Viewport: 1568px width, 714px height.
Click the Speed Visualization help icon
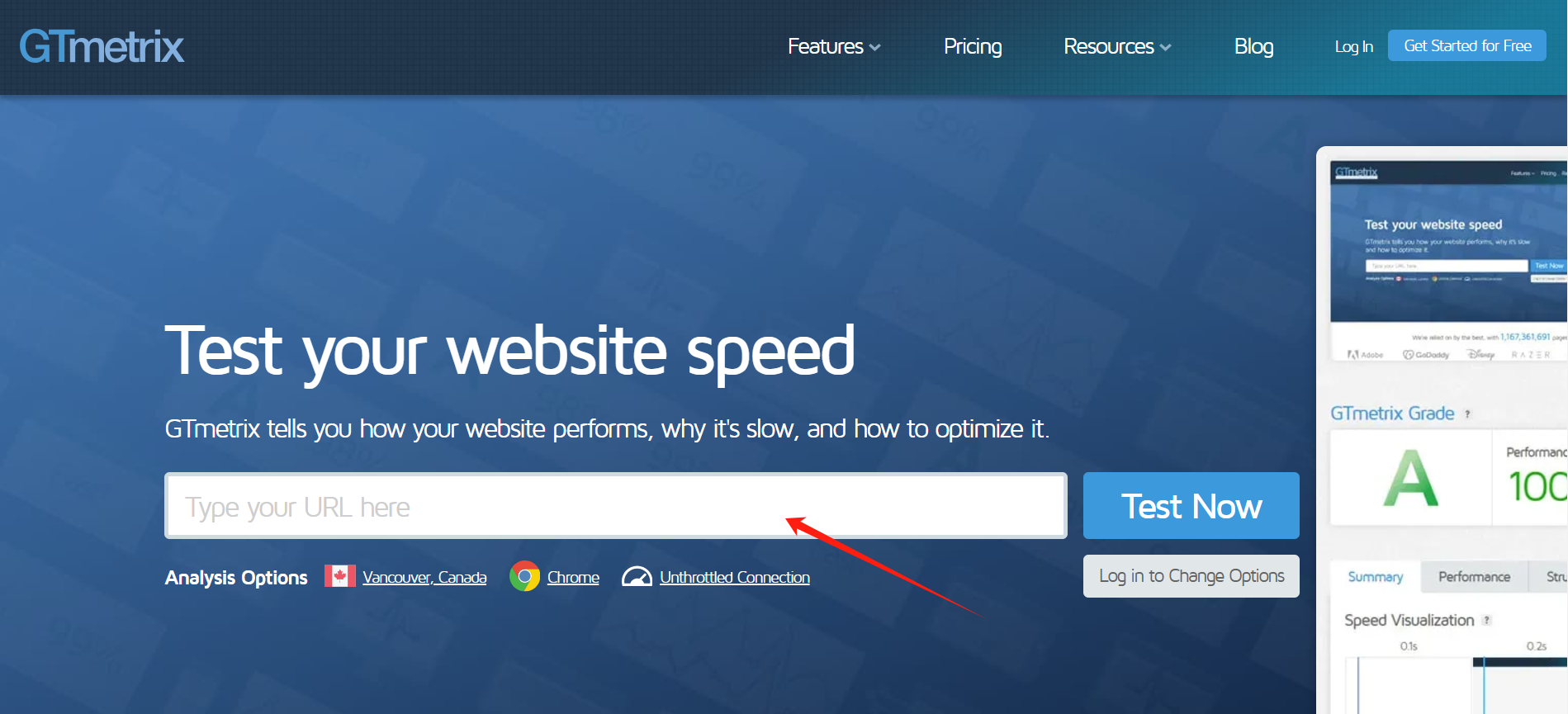pyautogui.click(x=1487, y=620)
